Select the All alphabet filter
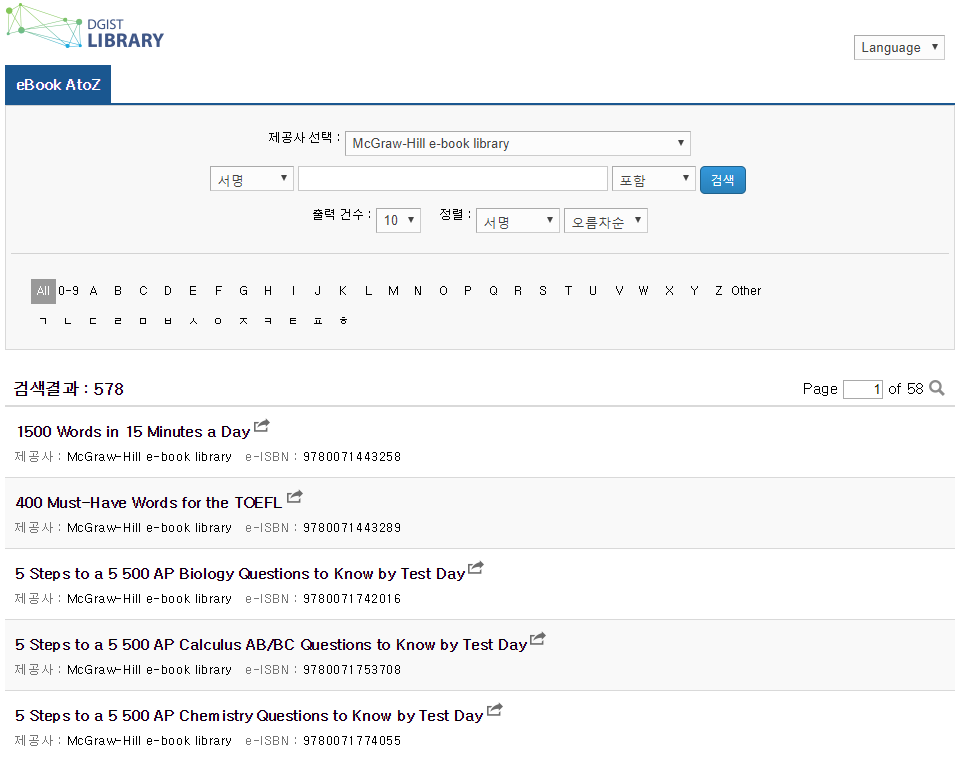The height and width of the screenshot is (759, 971). (43, 291)
